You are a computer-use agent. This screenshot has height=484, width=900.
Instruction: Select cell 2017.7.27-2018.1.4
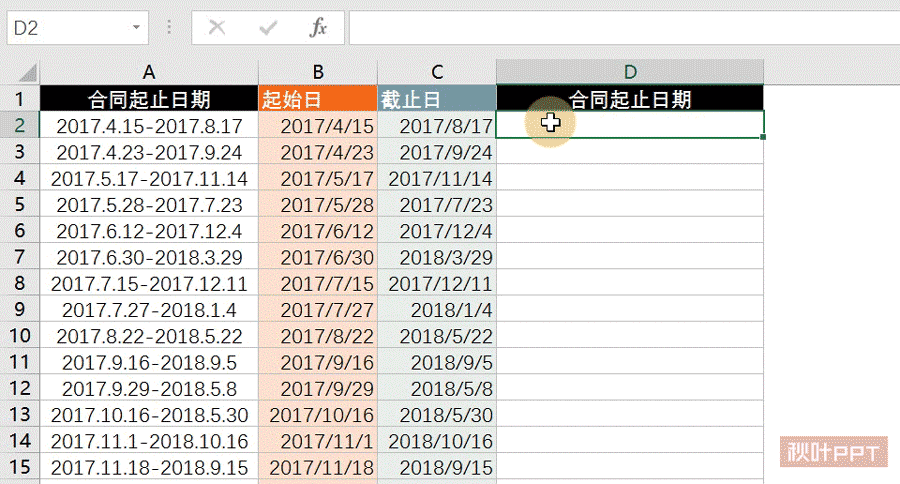(x=149, y=309)
